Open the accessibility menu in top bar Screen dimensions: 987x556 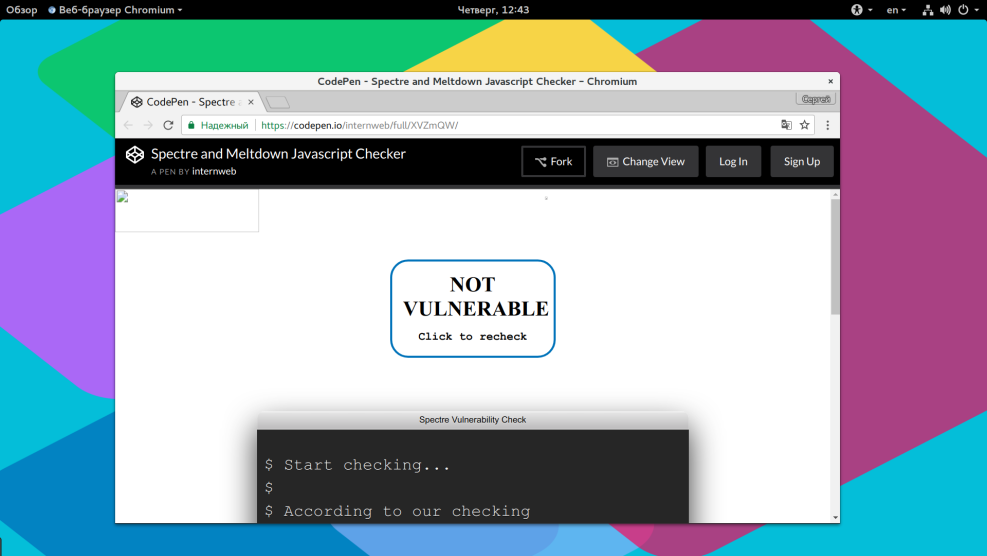point(861,10)
